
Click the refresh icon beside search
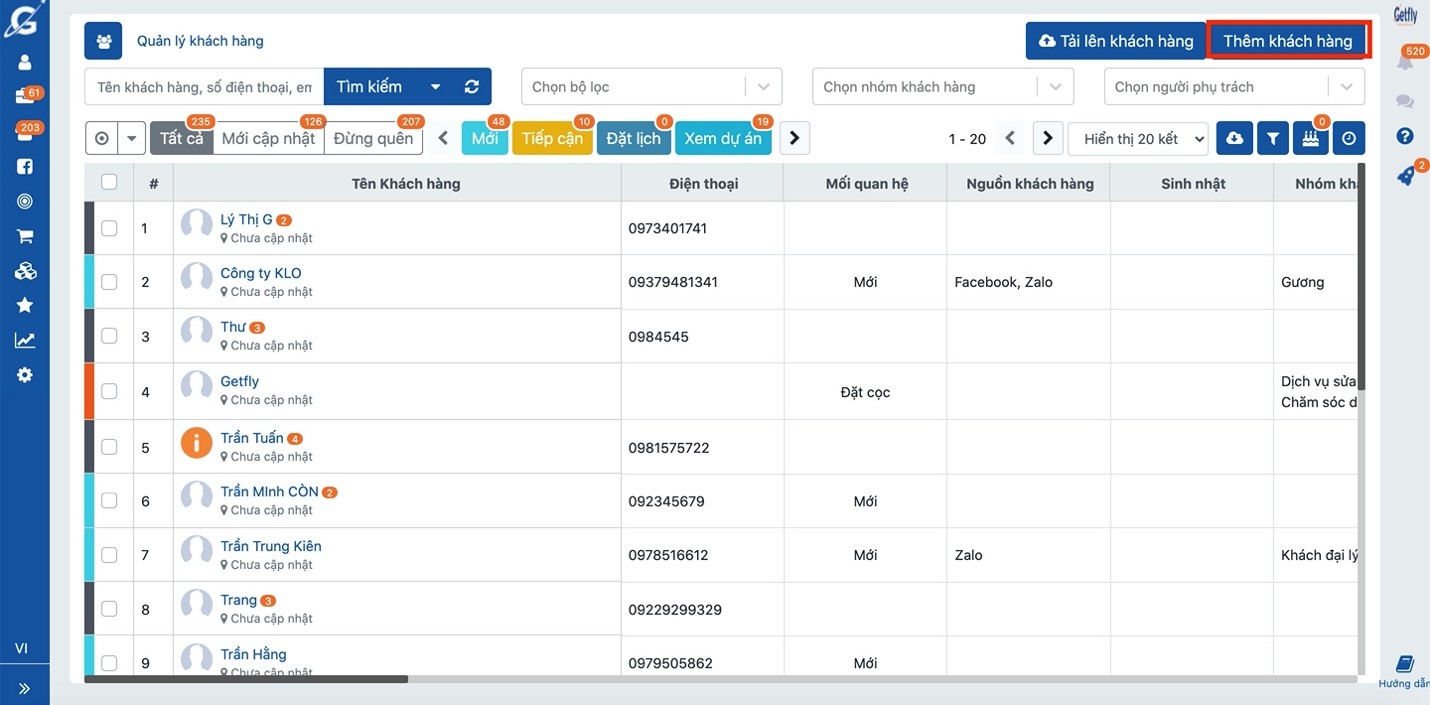472,87
